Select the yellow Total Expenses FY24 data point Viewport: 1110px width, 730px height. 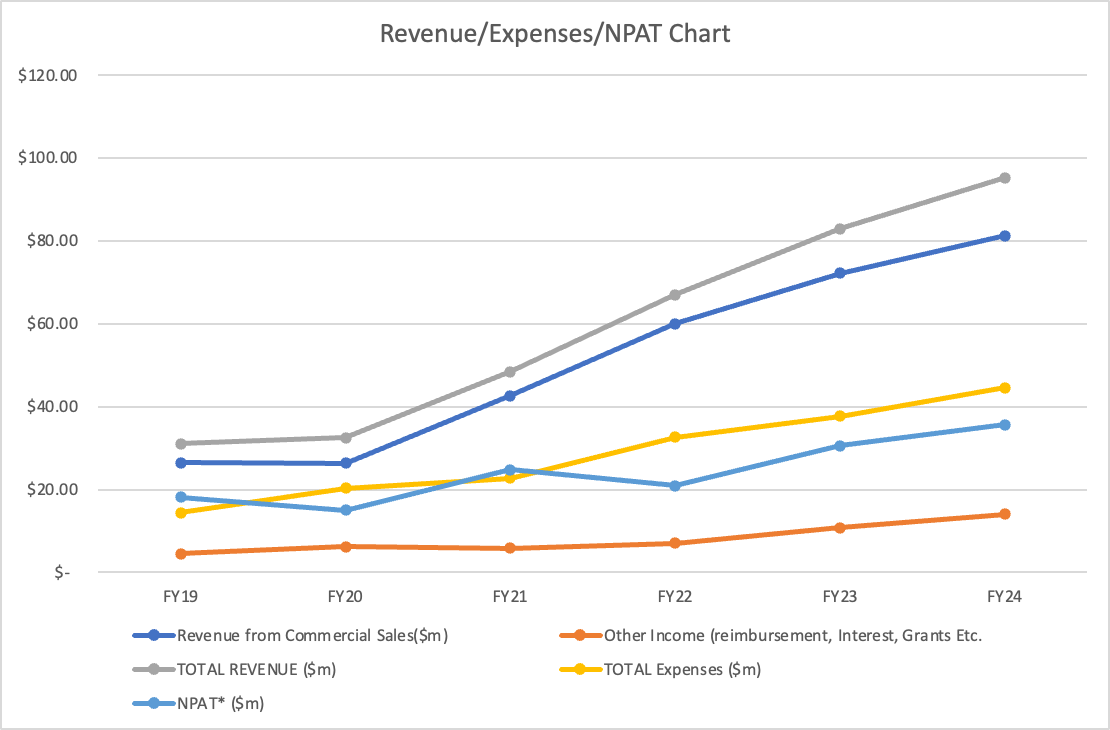[1004, 388]
